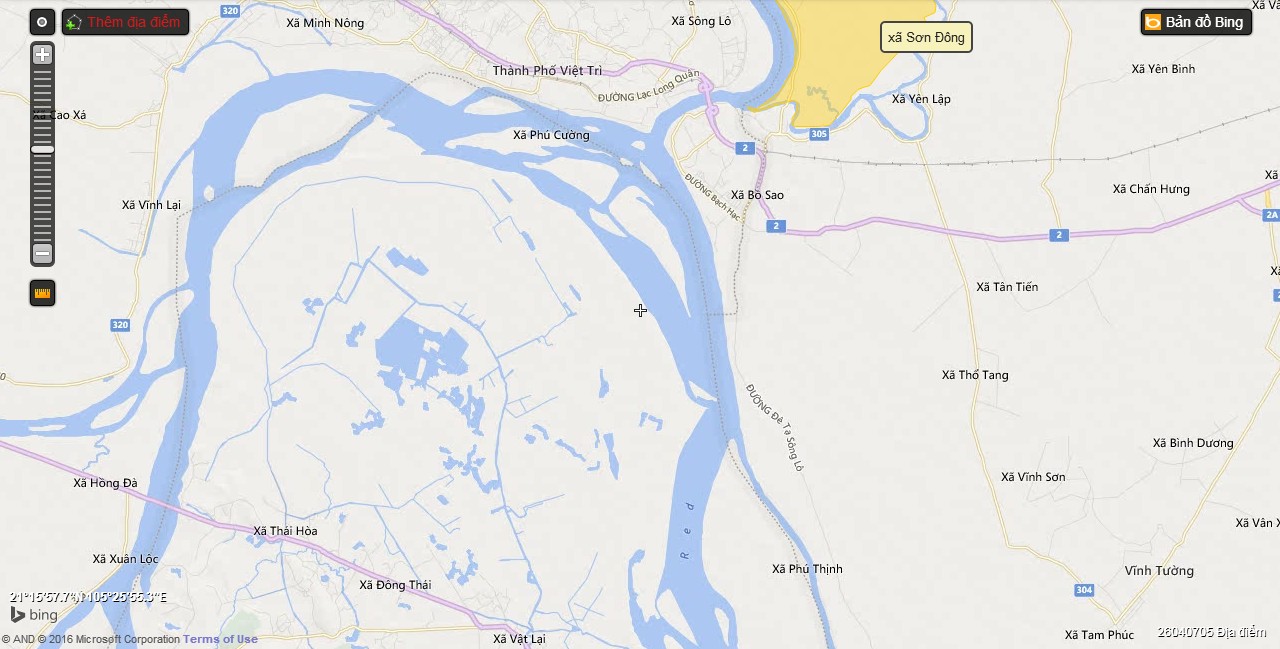Click the zoom slider handle
1280x649 pixels.
(x=42, y=149)
